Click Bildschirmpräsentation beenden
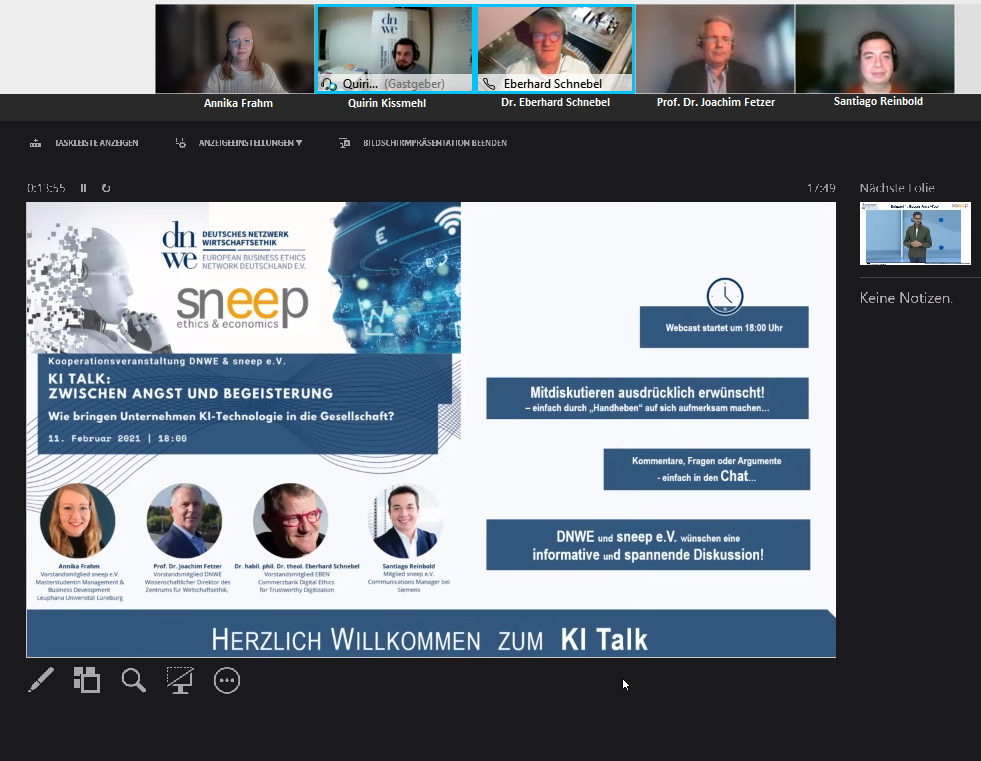This screenshot has height=761, width=981. [435, 143]
